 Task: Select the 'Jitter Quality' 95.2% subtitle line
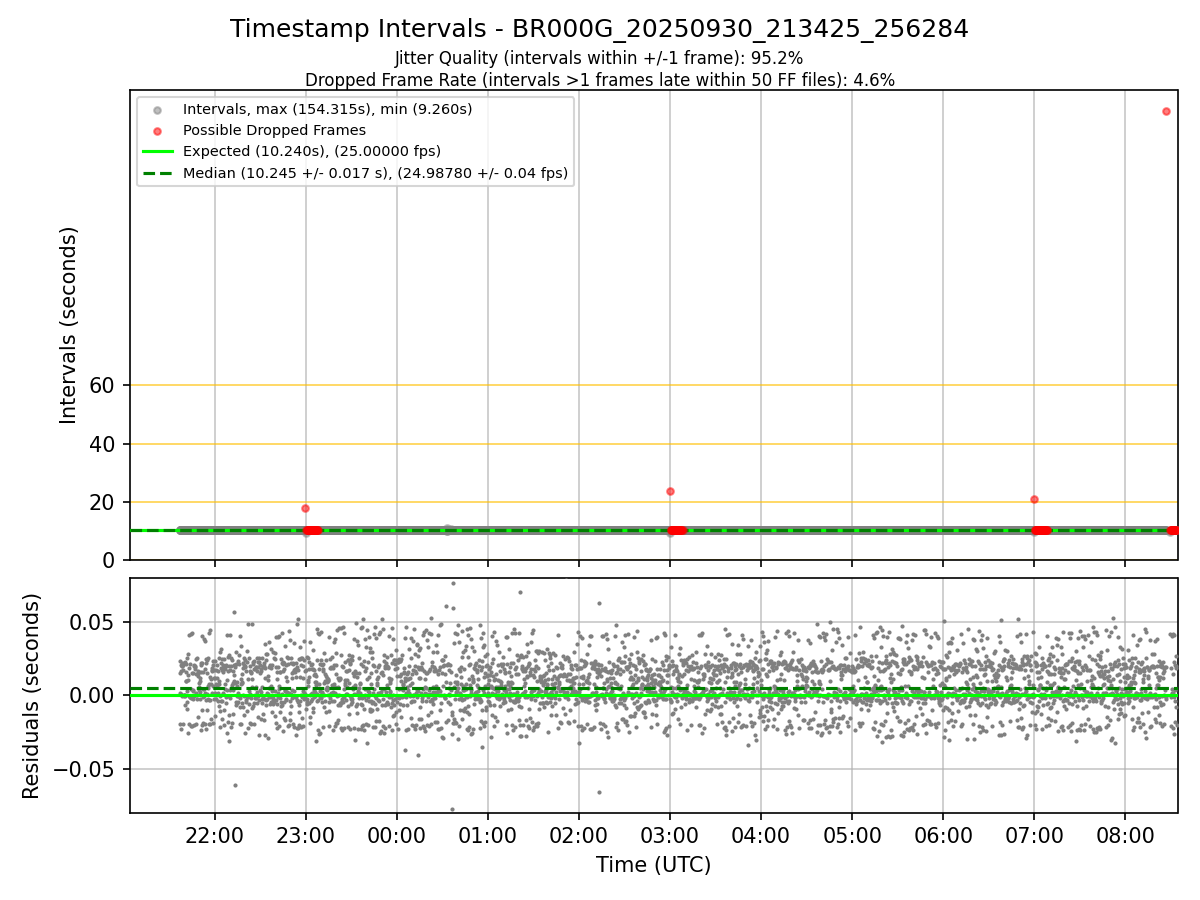599,59
